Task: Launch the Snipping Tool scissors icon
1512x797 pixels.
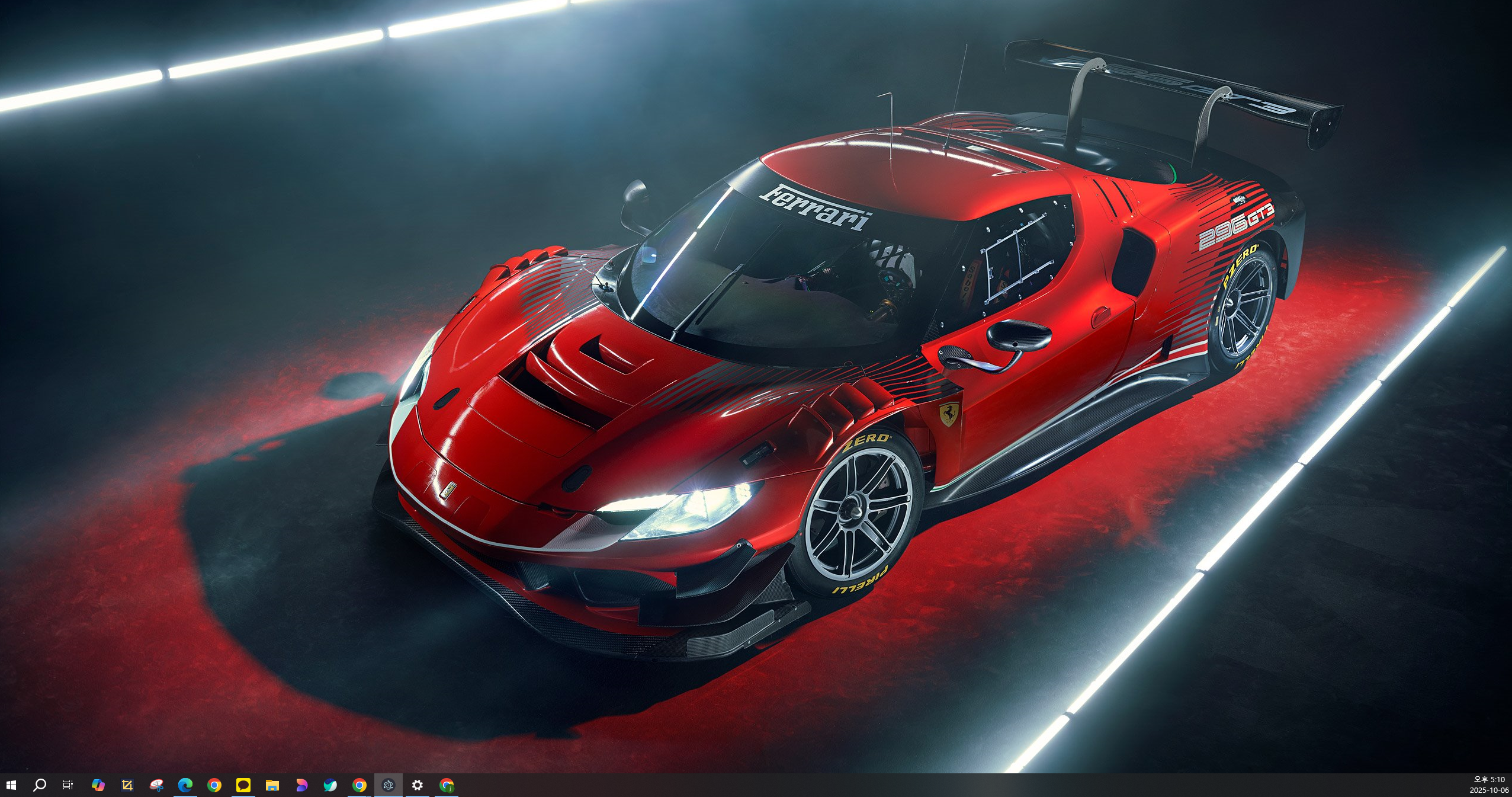Action: coord(156,785)
